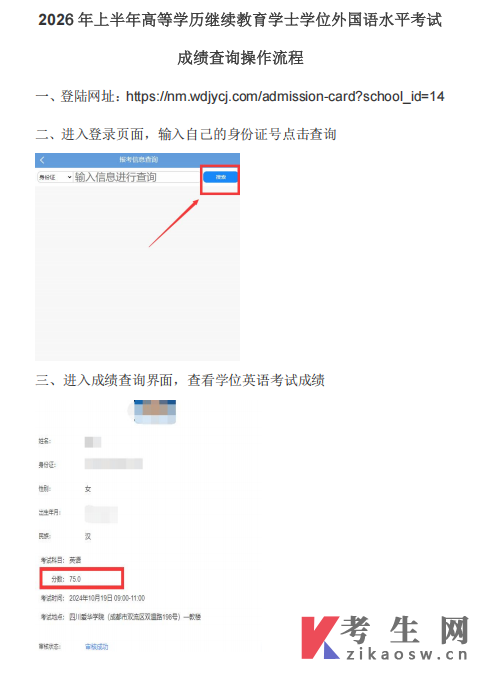
Task: Click the zikaosw.cn site address
Action: [x=406, y=654]
